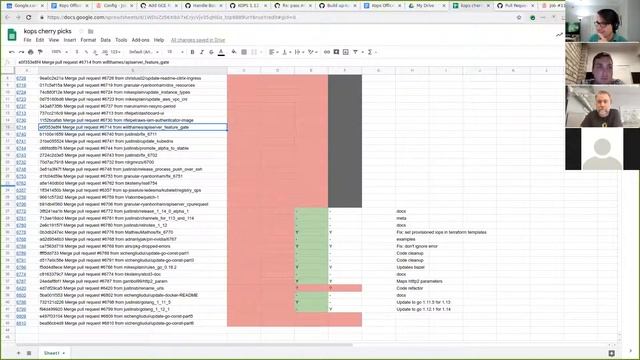
Task: Open the font size dropdown
Action: pyautogui.click(x=175, y=52)
